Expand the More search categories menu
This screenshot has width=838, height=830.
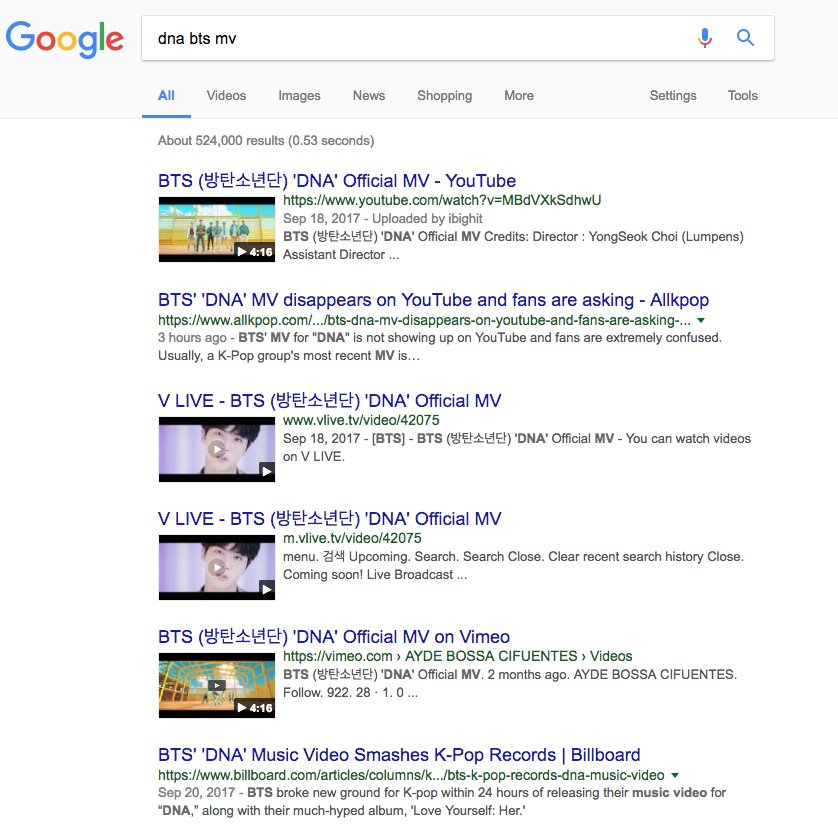pos(519,96)
